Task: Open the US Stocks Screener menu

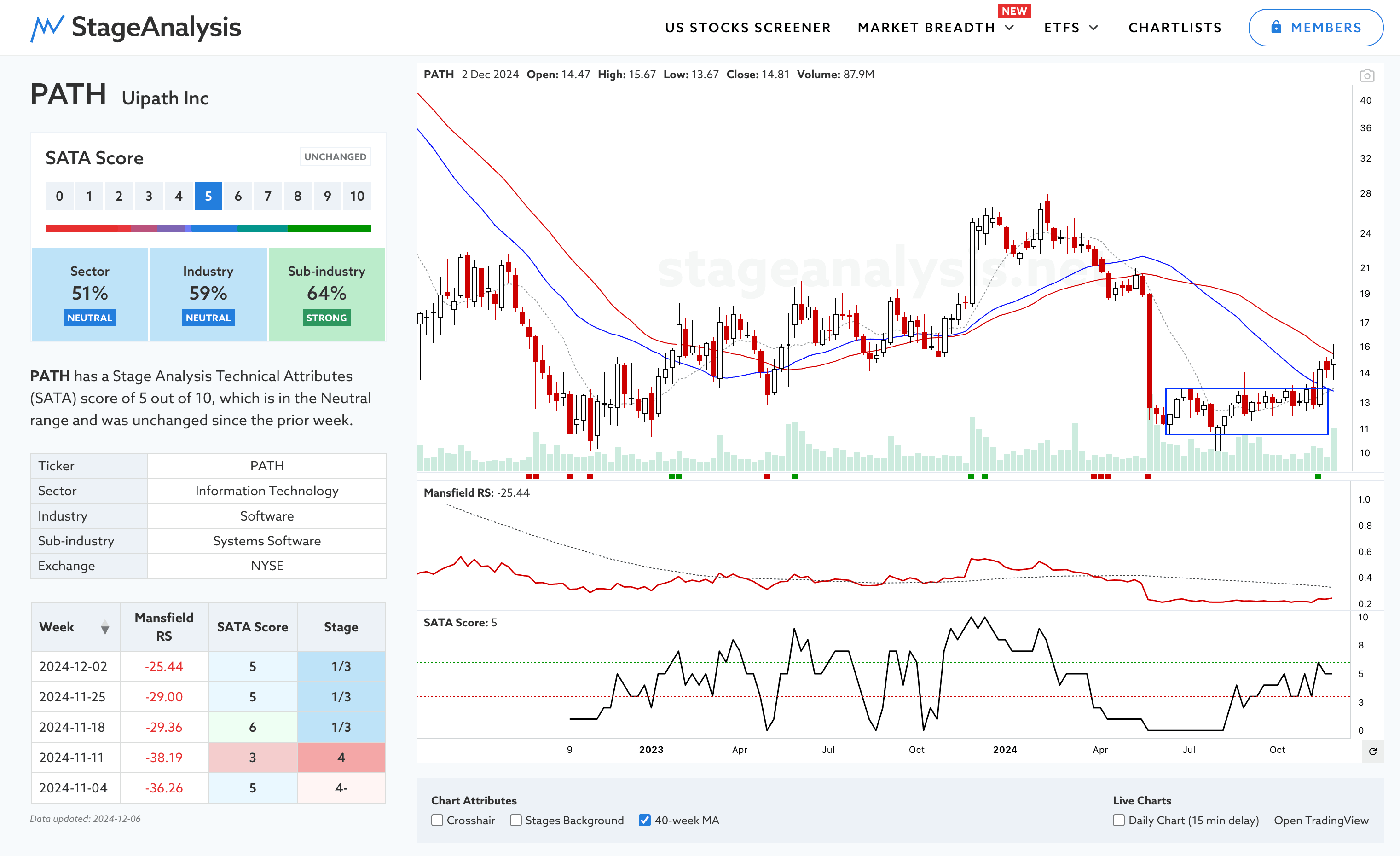Action: click(748, 28)
